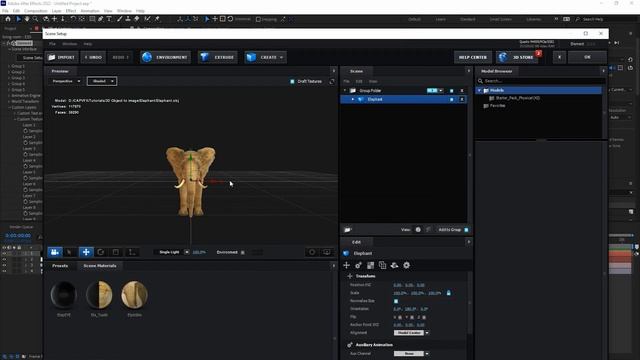Screen dimensions: 640x360
Task: Open the Perspective view dropdown
Action: (x=66, y=81)
